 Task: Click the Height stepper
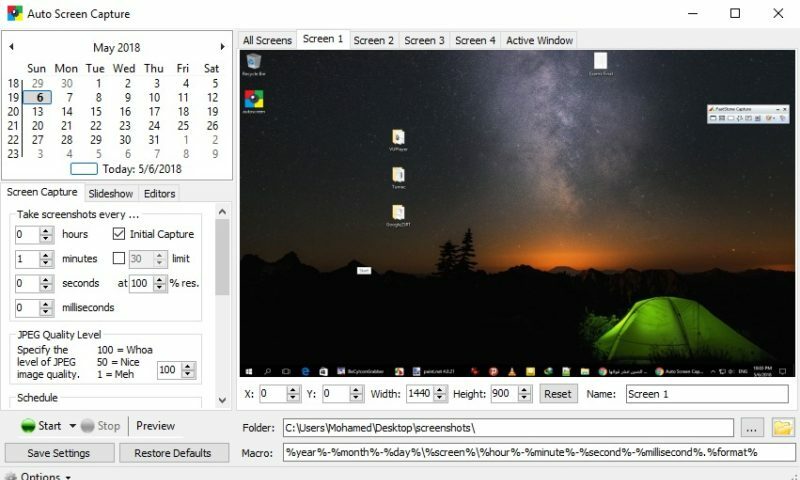(x=524, y=393)
